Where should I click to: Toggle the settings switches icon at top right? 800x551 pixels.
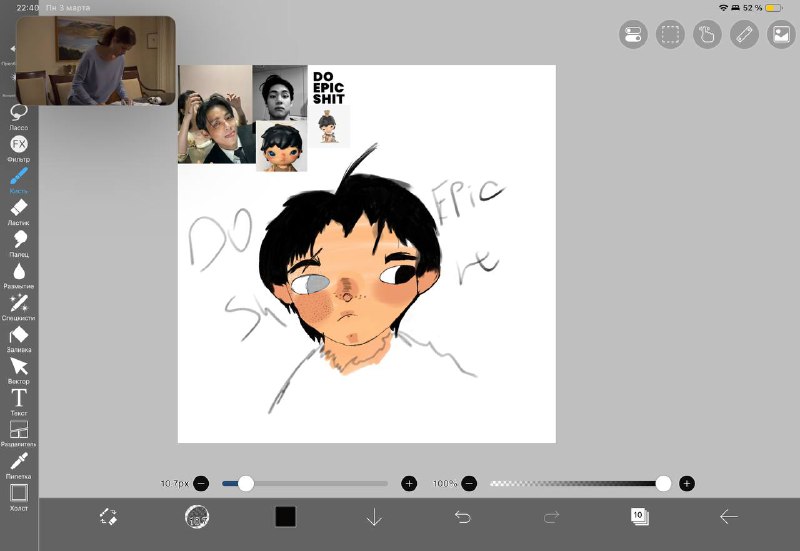[633, 35]
